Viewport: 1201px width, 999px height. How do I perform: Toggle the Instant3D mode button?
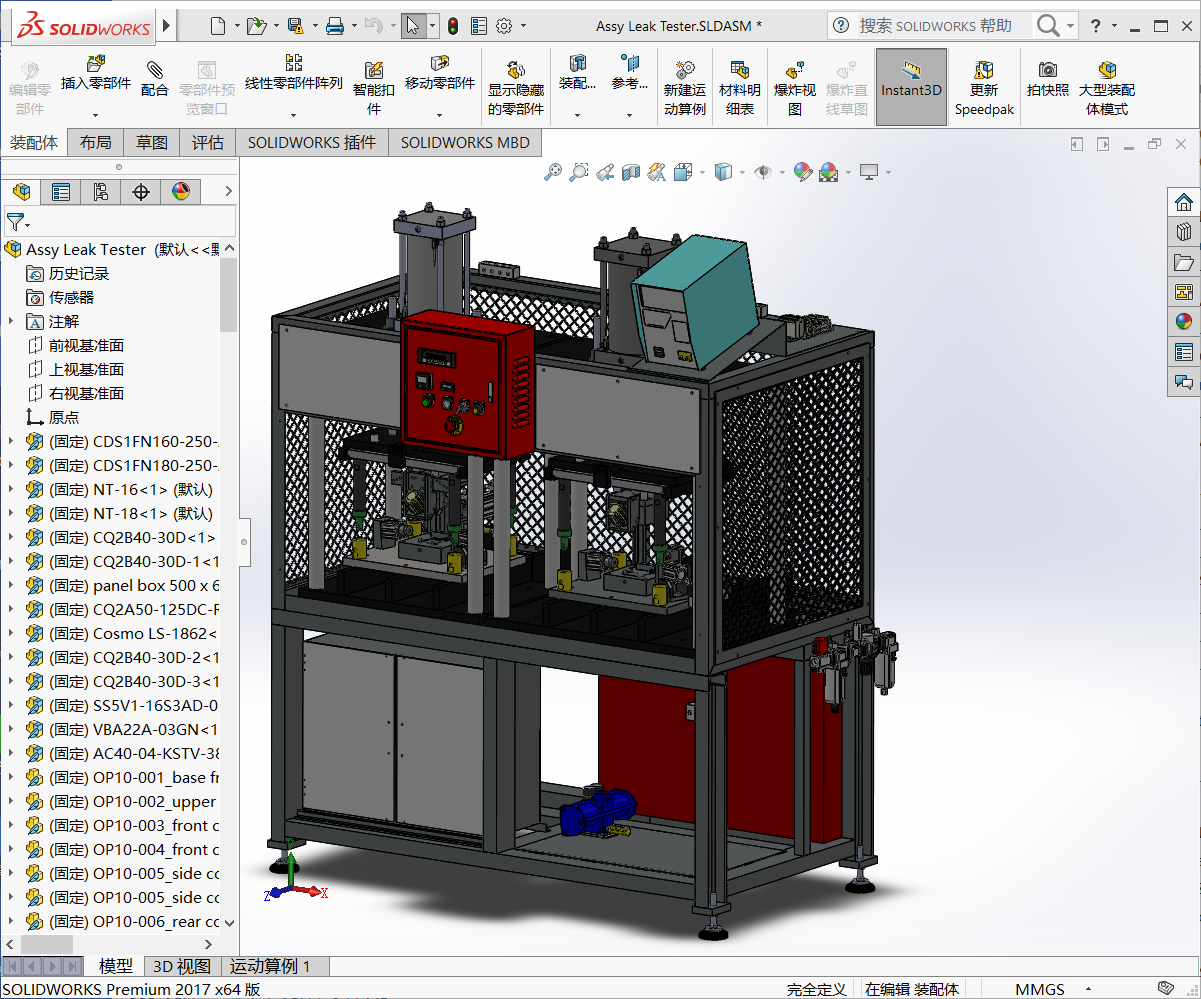(x=911, y=87)
